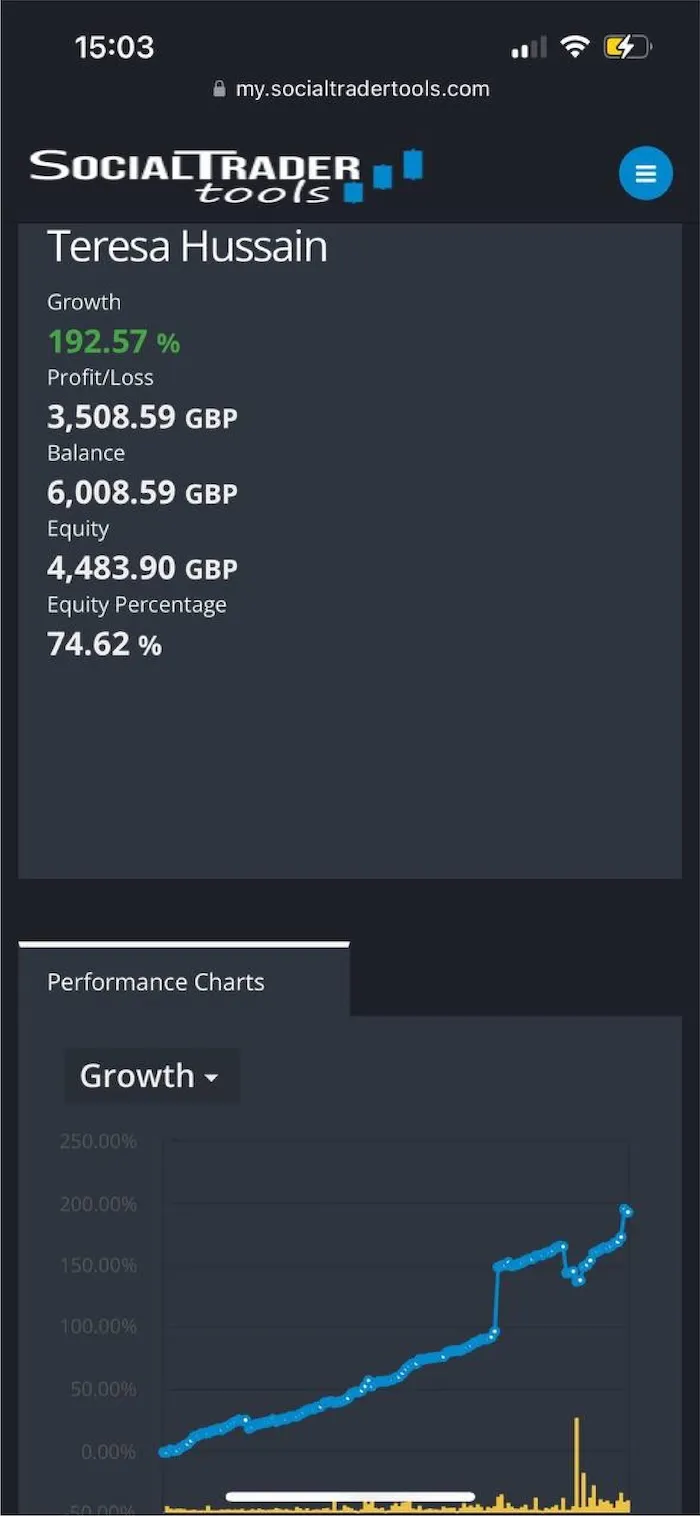Tap the 6,008.59 GBP balance value
This screenshot has width=700, height=1516.
tap(142, 492)
